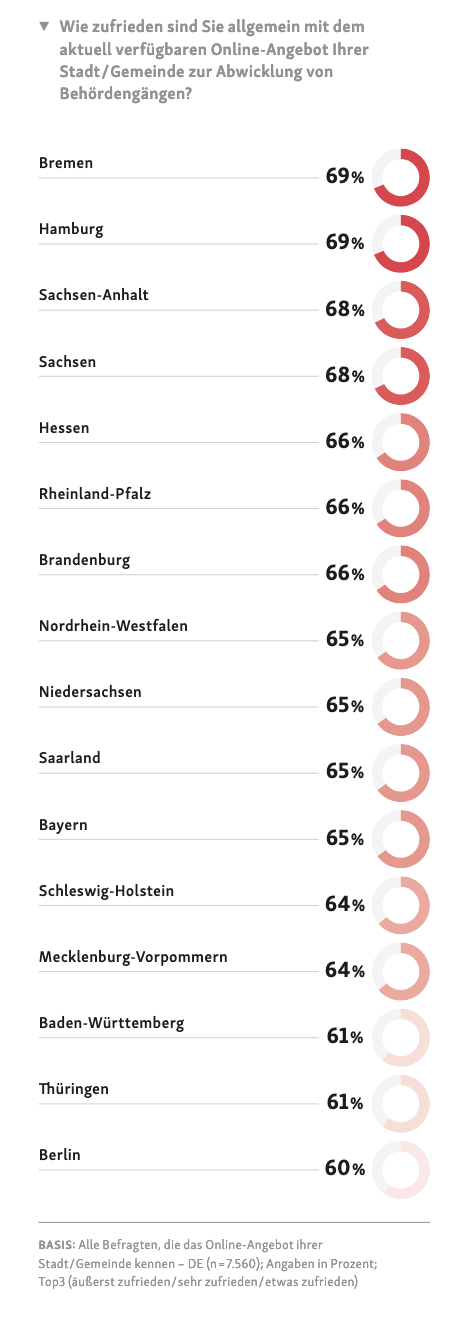The height and width of the screenshot is (1318, 452).
Task: Click the 60% value for Berlin
Action: coord(344,1168)
